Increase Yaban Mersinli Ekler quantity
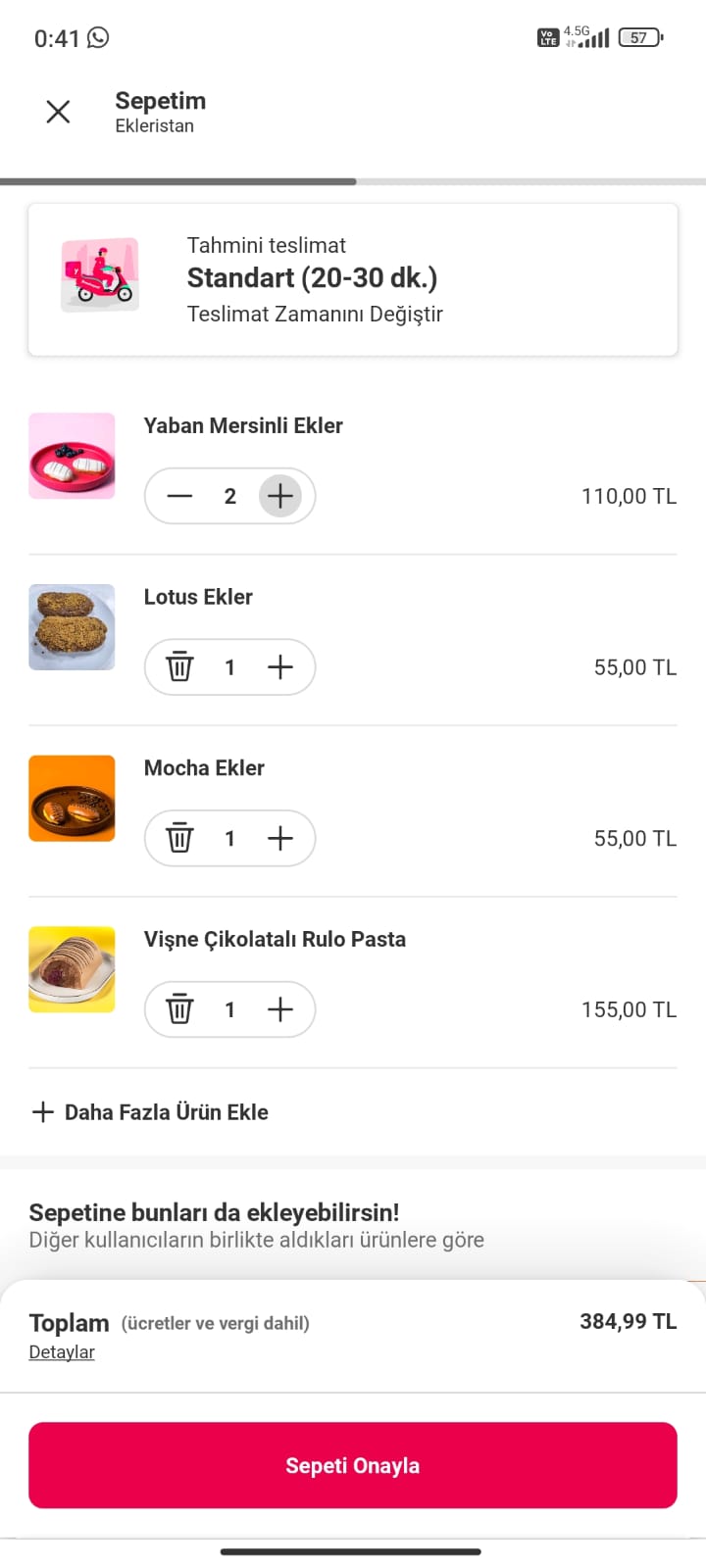706x1568 pixels. click(x=280, y=496)
